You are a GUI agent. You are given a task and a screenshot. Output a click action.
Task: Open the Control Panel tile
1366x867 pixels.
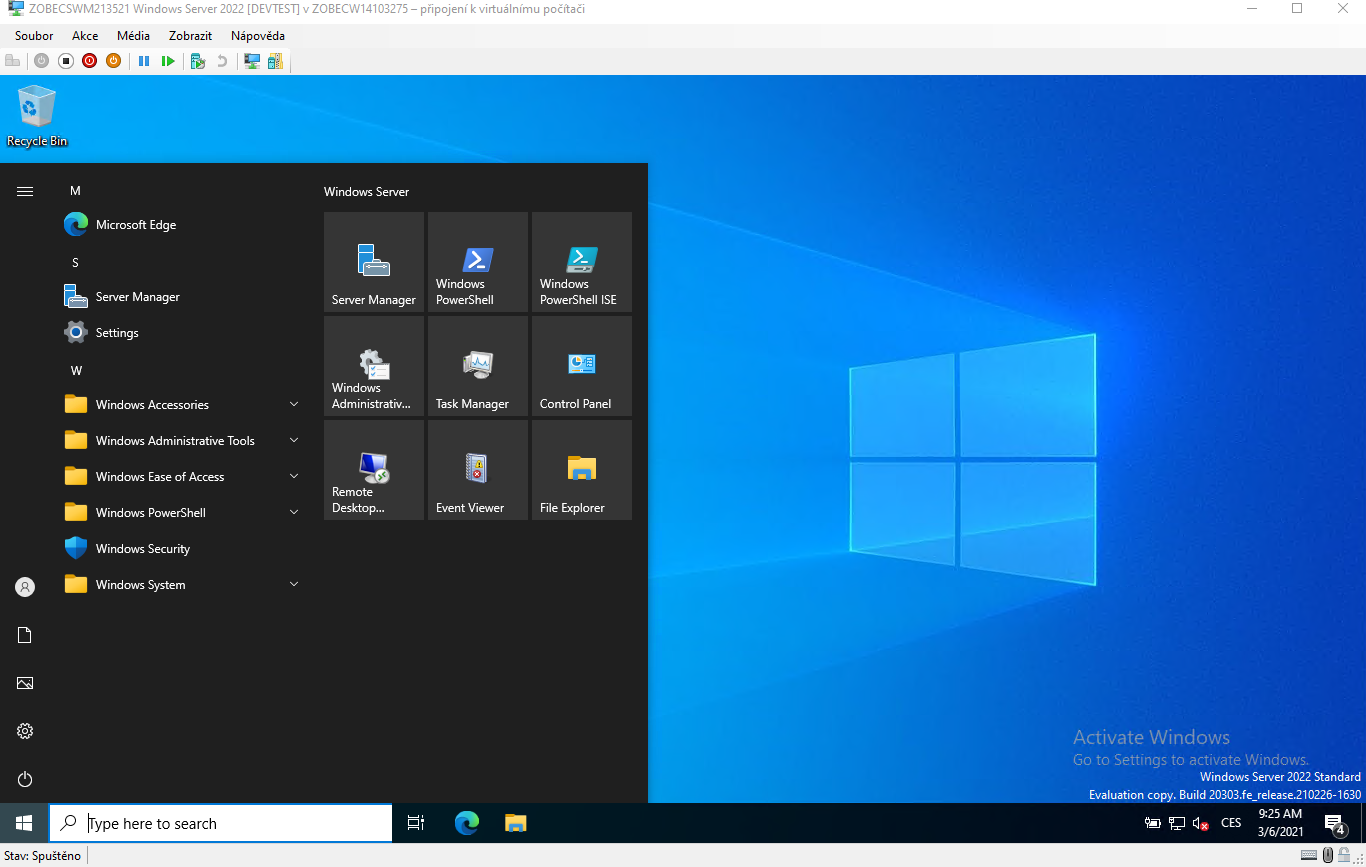coord(582,366)
